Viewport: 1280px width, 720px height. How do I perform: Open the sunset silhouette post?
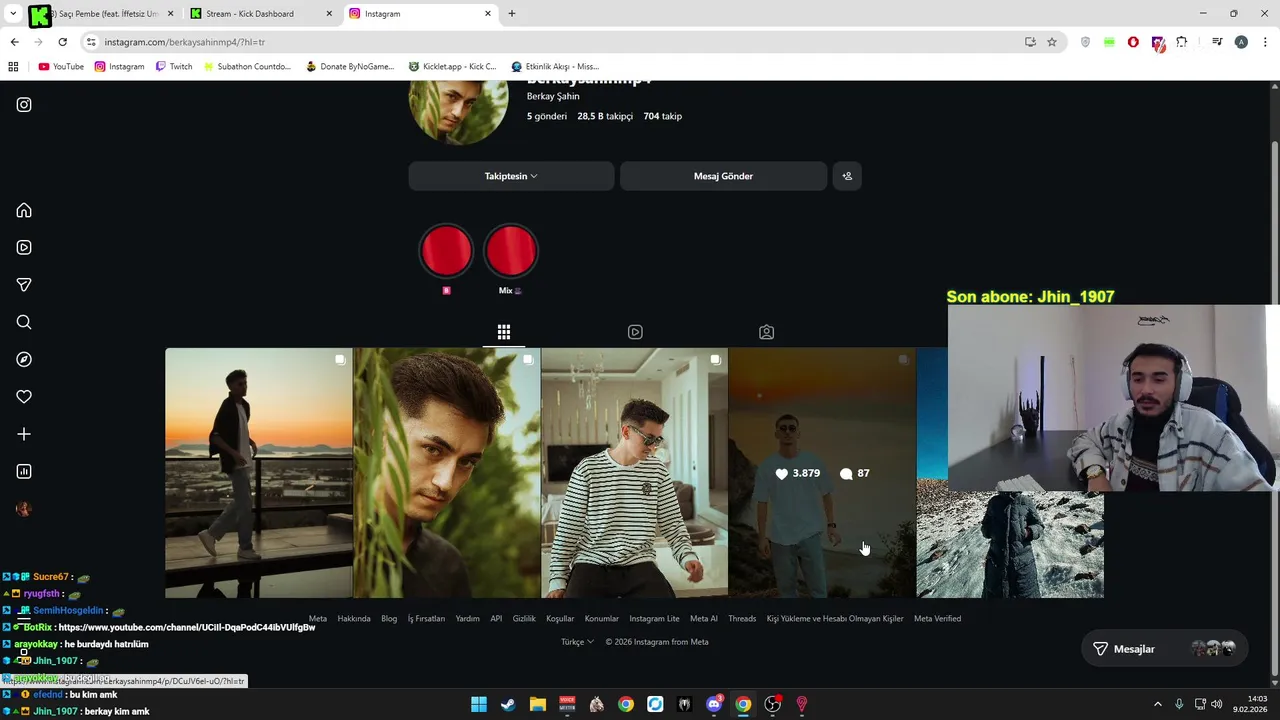click(x=258, y=473)
